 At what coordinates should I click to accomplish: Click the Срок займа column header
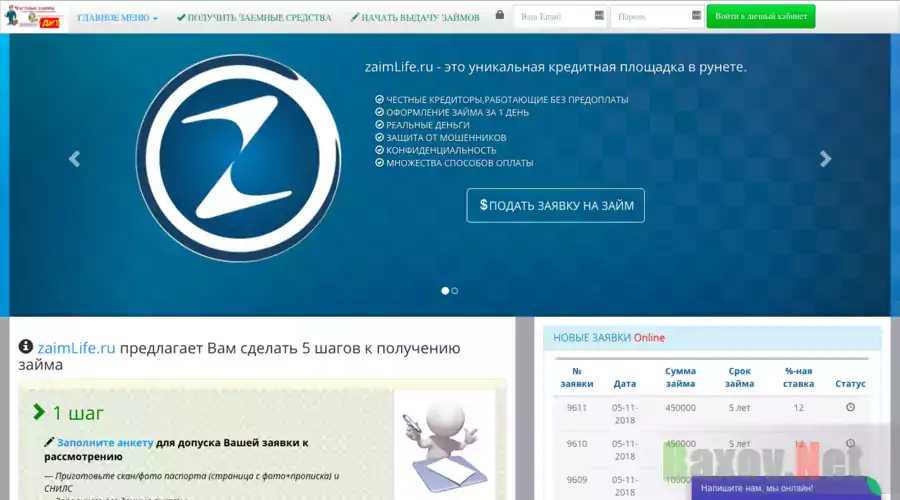pos(739,378)
